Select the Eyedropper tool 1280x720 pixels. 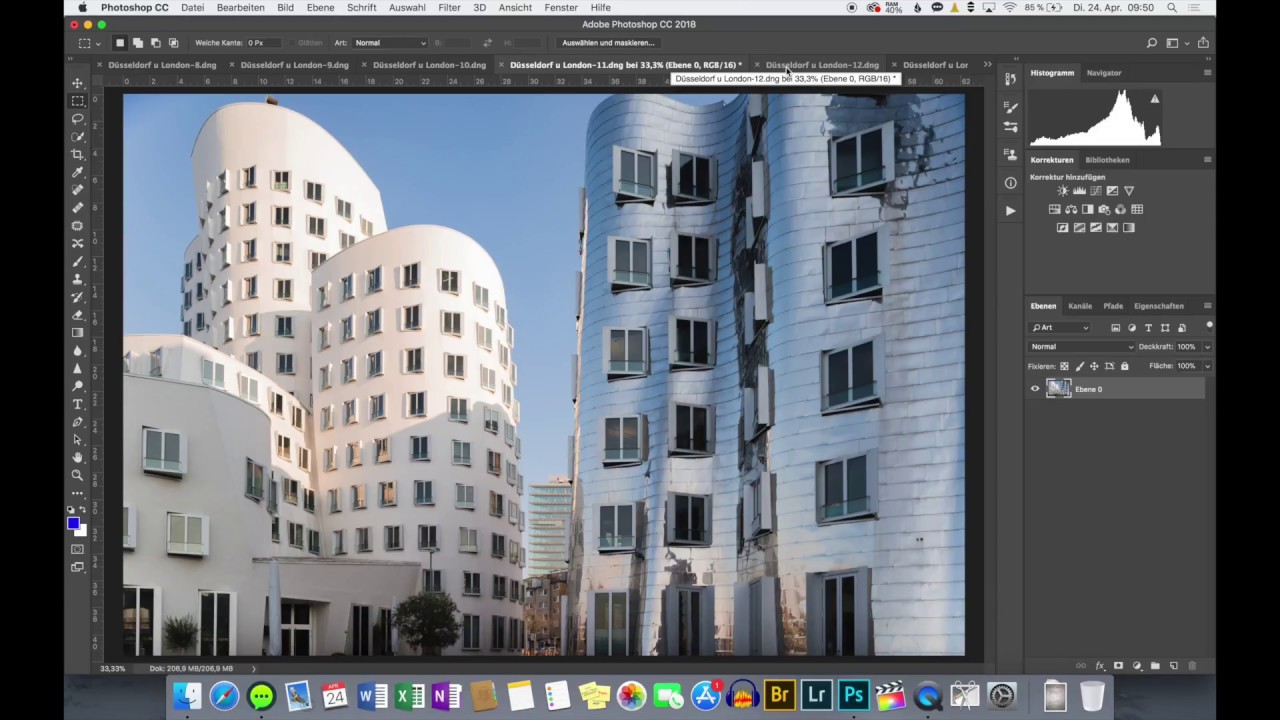(78, 173)
